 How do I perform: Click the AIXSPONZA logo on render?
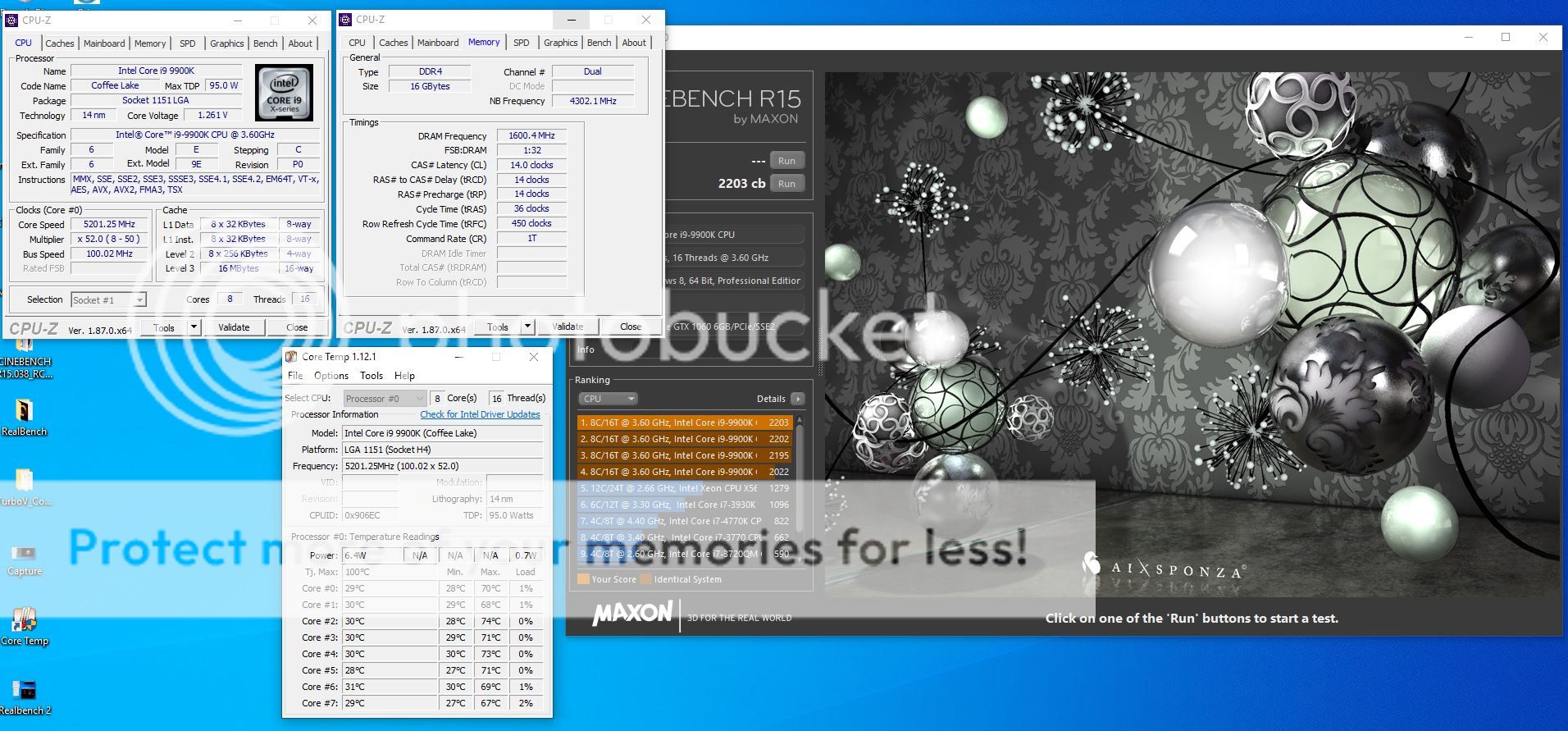(x=1164, y=567)
